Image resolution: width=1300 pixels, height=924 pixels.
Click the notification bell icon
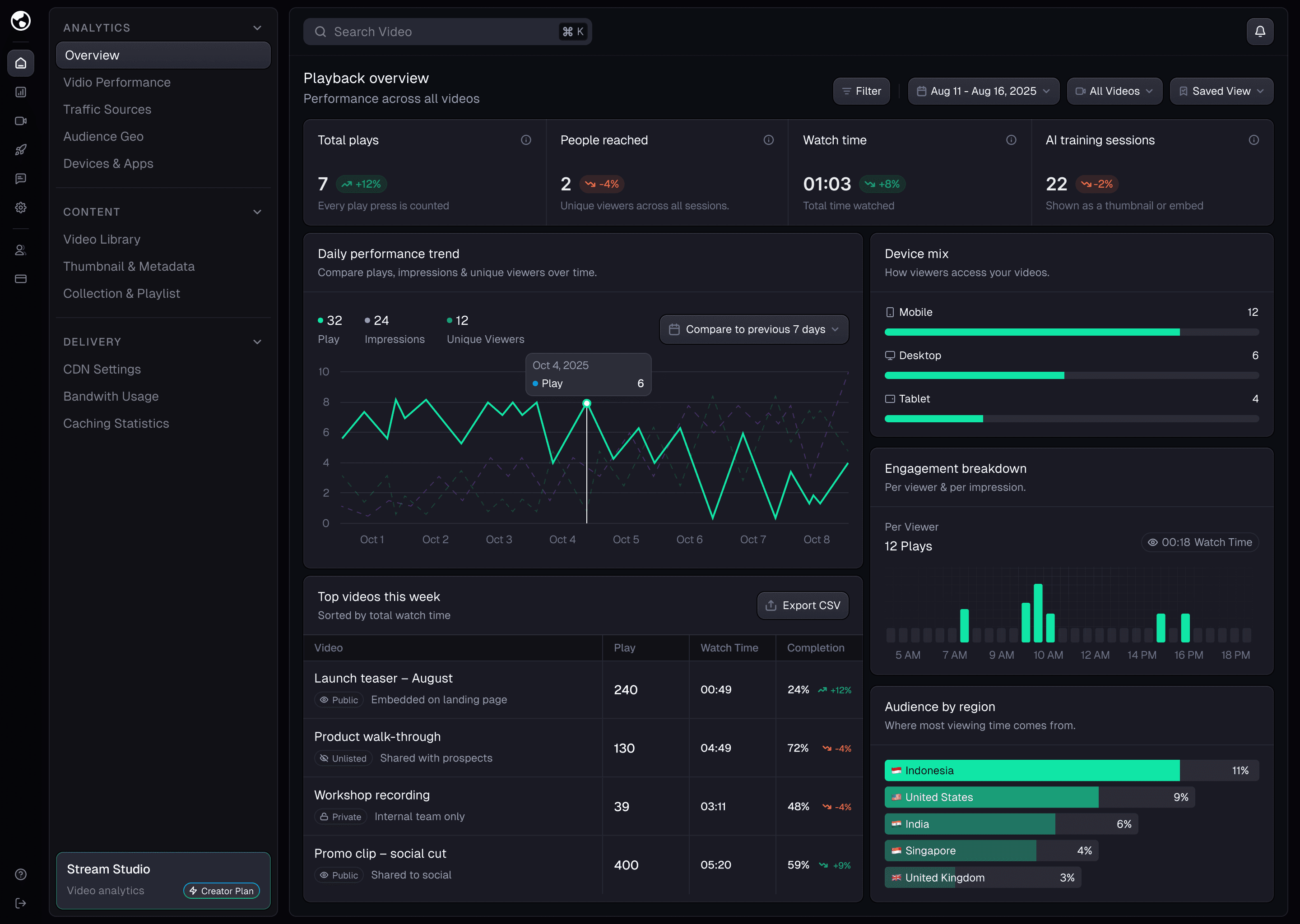tap(1259, 31)
